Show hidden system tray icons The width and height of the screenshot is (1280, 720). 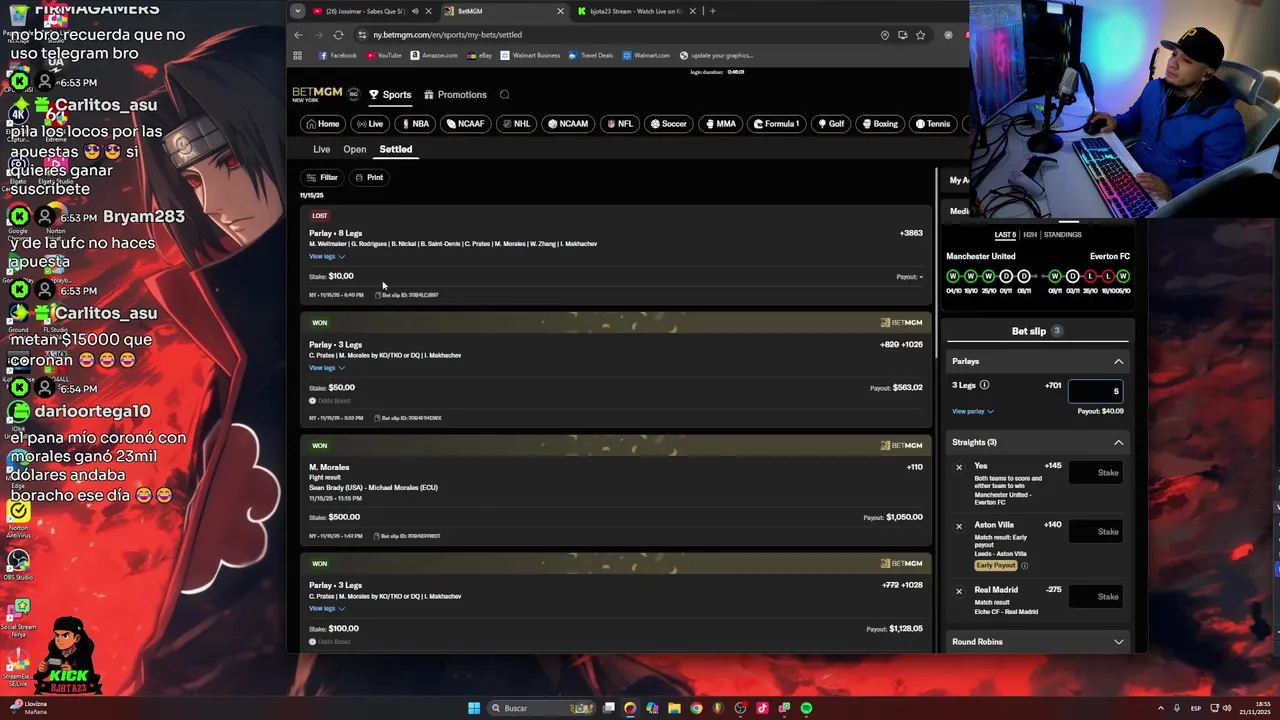(1161, 708)
